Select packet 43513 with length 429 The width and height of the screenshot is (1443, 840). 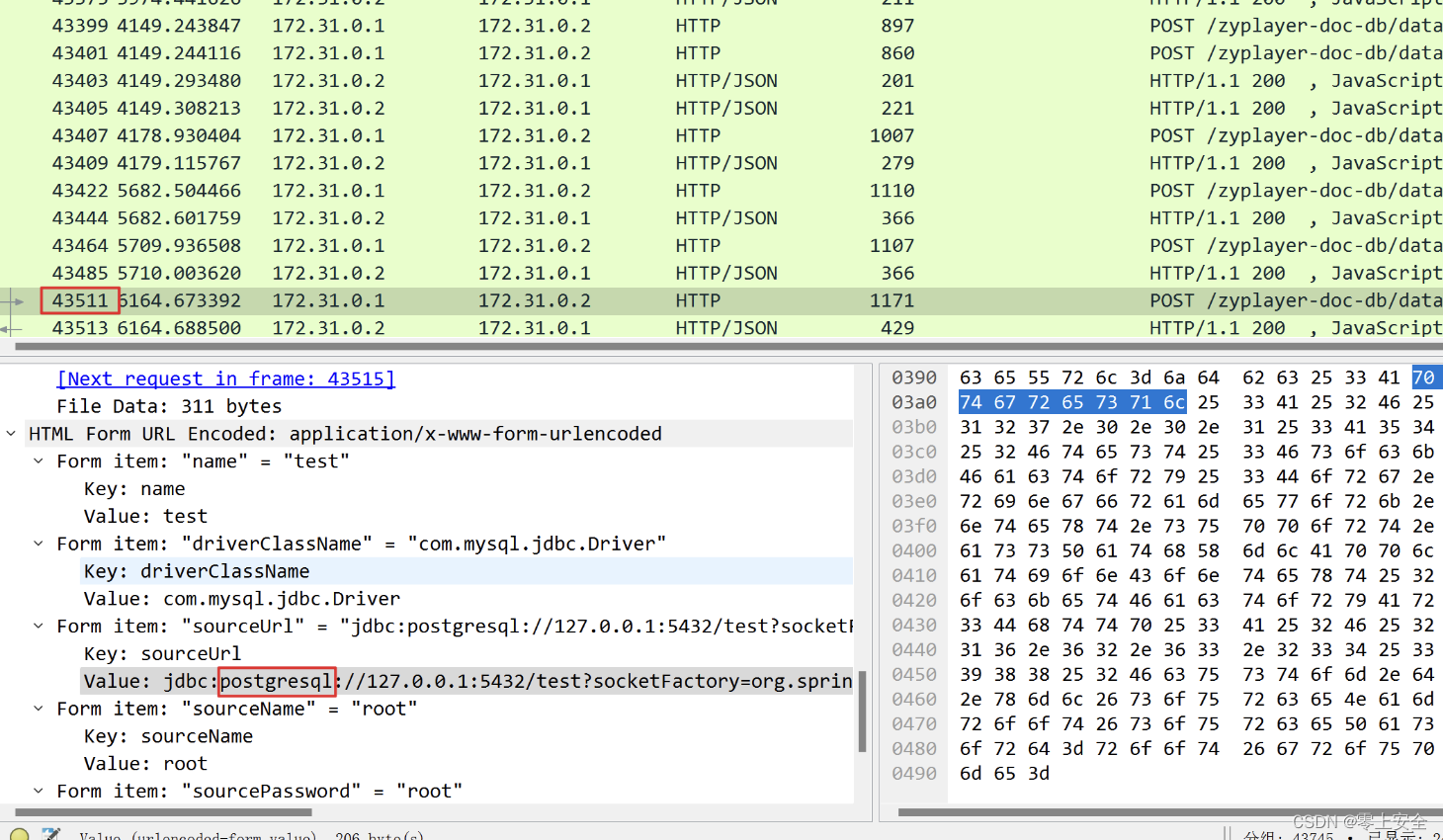(721, 328)
